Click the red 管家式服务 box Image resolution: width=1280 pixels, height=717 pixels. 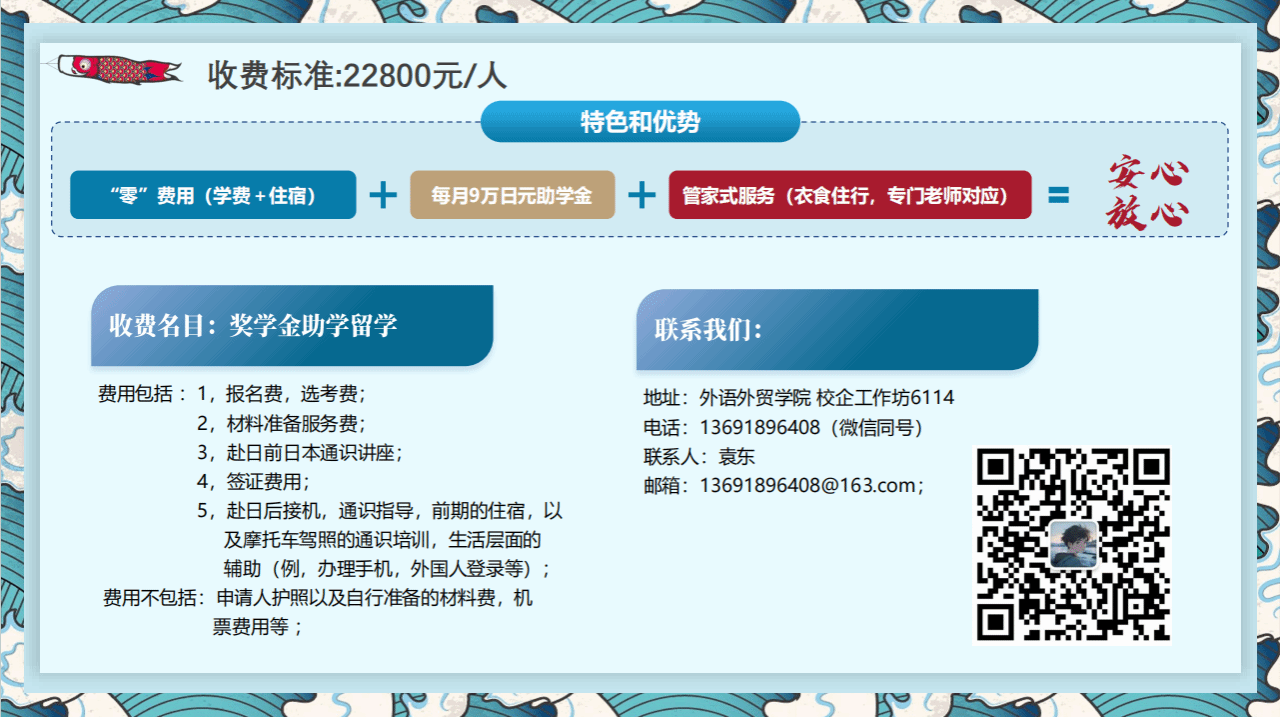pos(849,195)
